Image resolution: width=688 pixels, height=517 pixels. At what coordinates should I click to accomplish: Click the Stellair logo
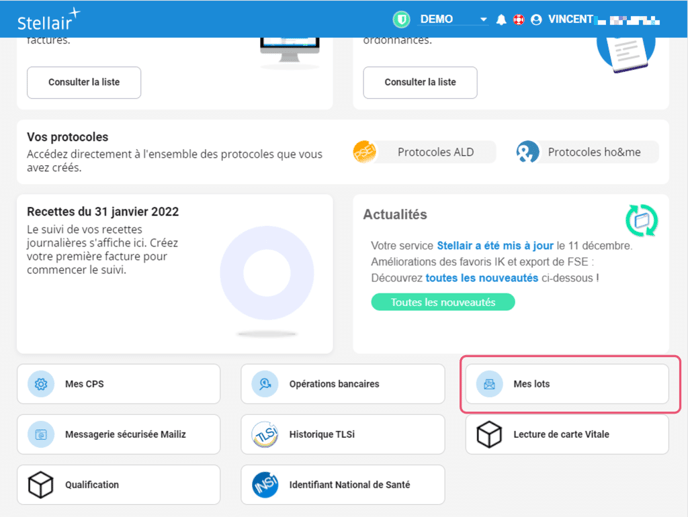pos(48,20)
